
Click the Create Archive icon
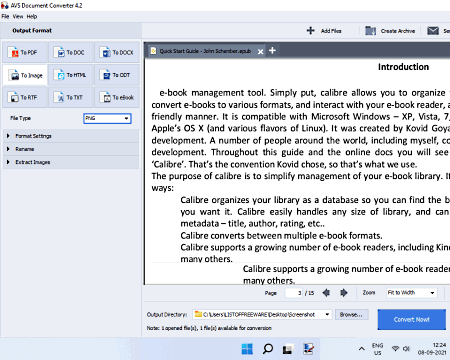(370, 31)
